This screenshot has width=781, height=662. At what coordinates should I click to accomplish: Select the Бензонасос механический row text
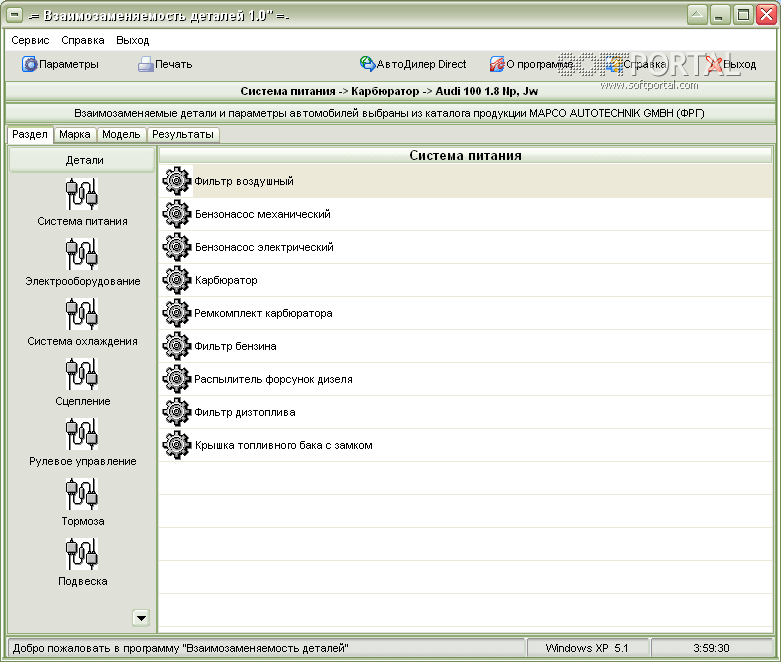(x=262, y=214)
